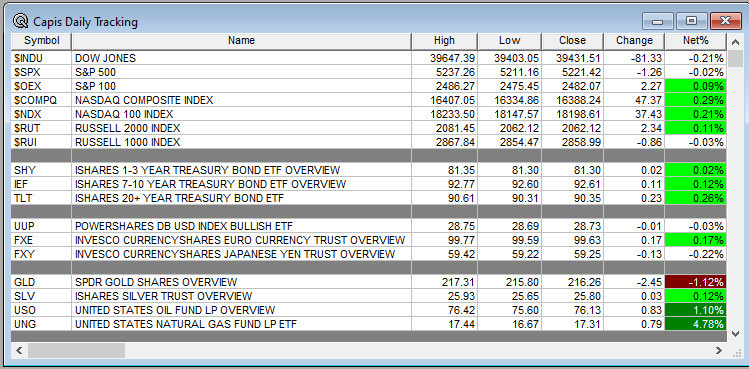This screenshot has height=369, width=749.
Task: Sort by the Name column header
Action: point(241,41)
